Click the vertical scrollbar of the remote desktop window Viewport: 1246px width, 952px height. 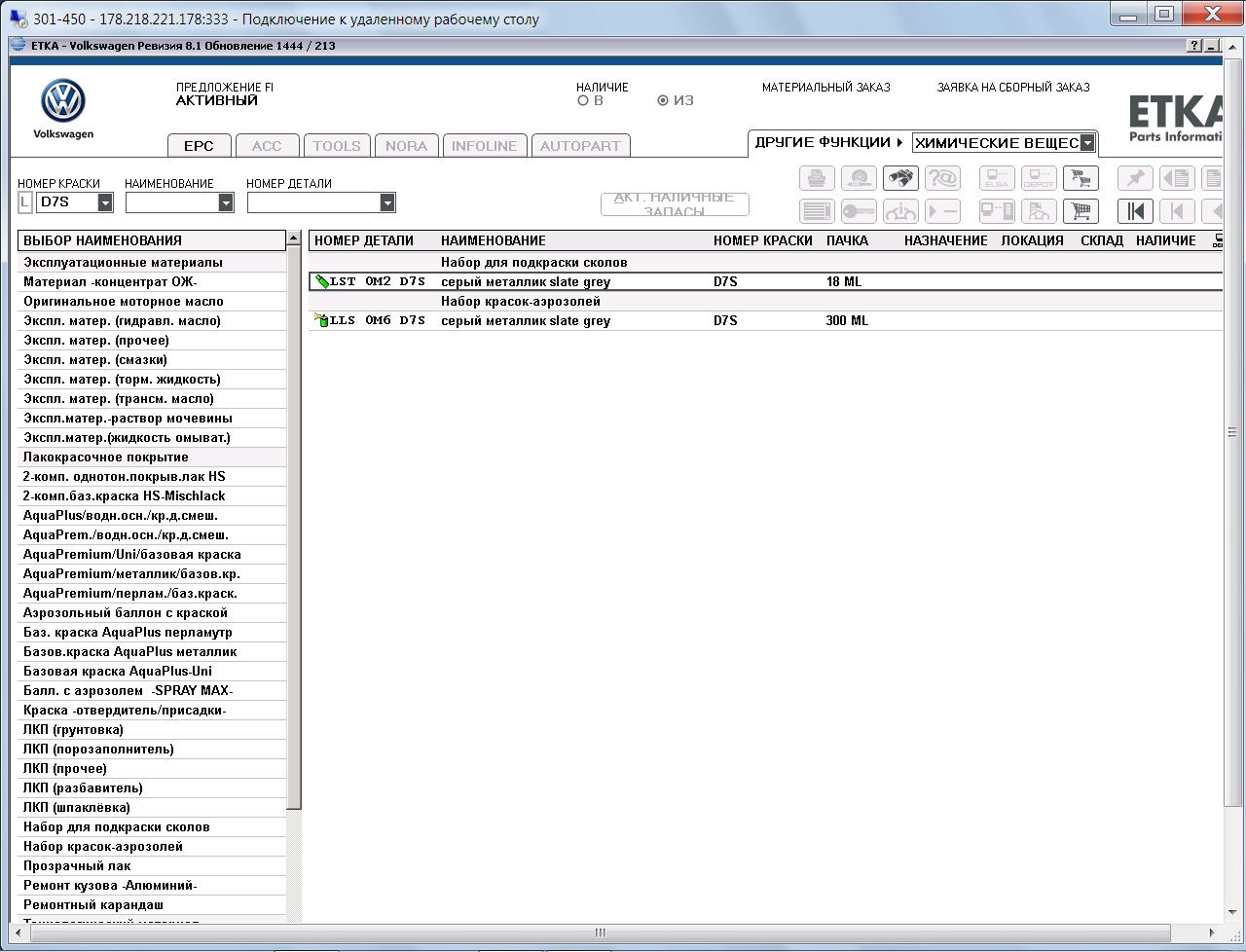click(x=1233, y=431)
